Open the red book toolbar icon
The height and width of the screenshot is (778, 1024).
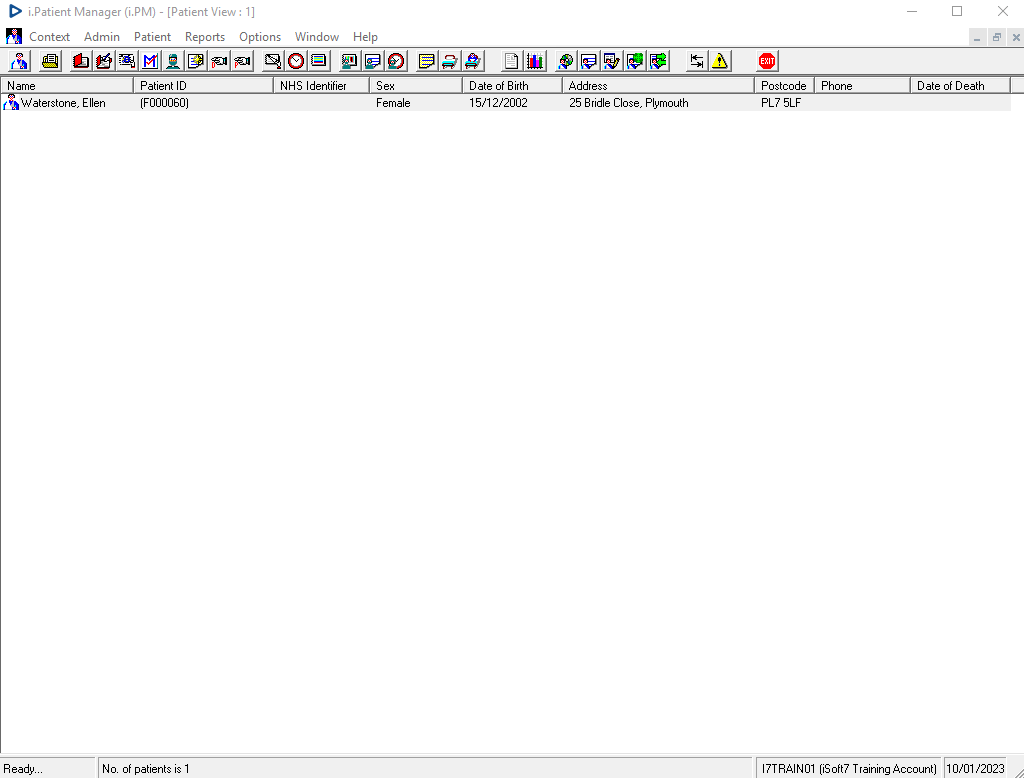(x=81, y=61)
